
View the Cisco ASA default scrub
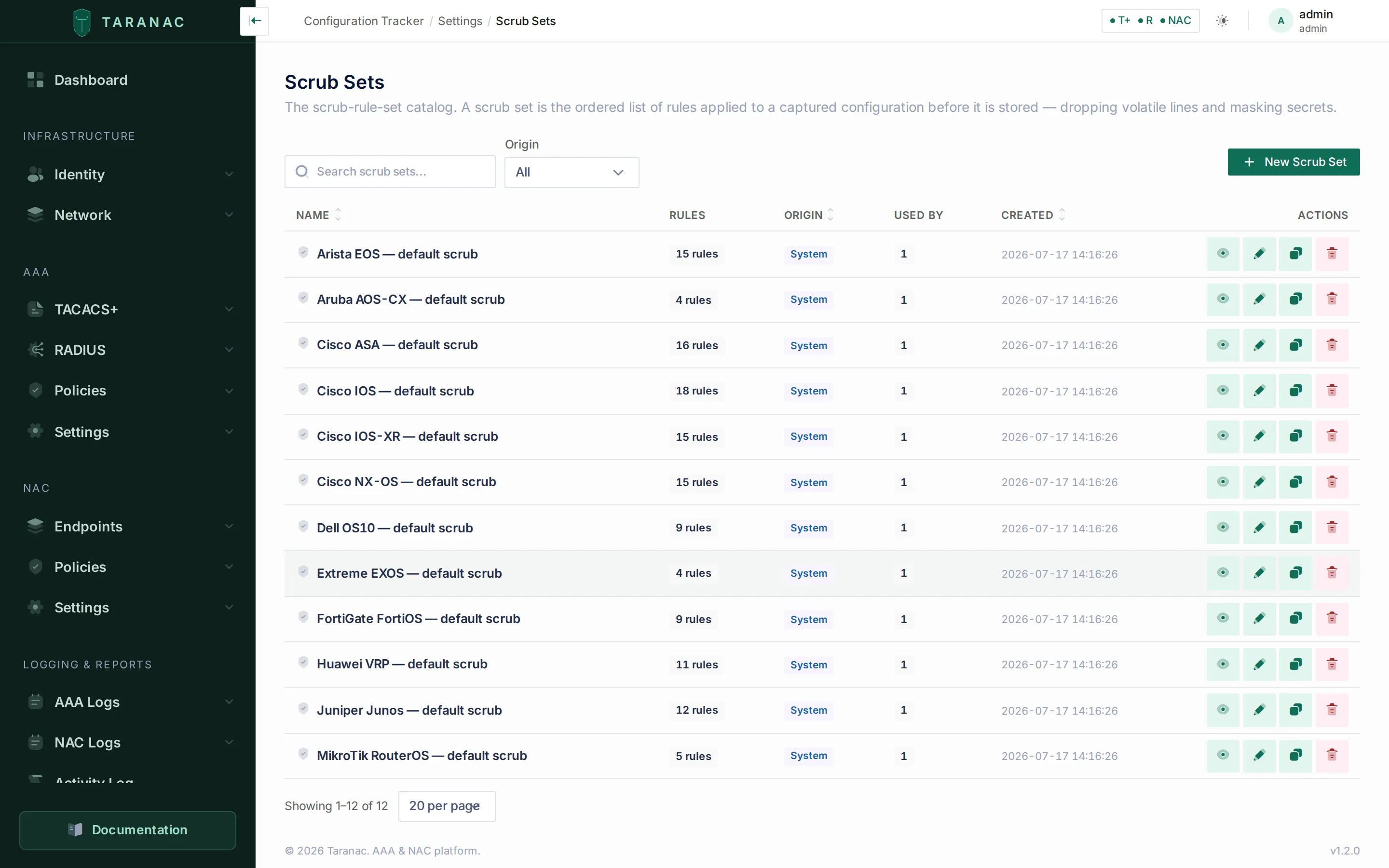point(1223,345)
